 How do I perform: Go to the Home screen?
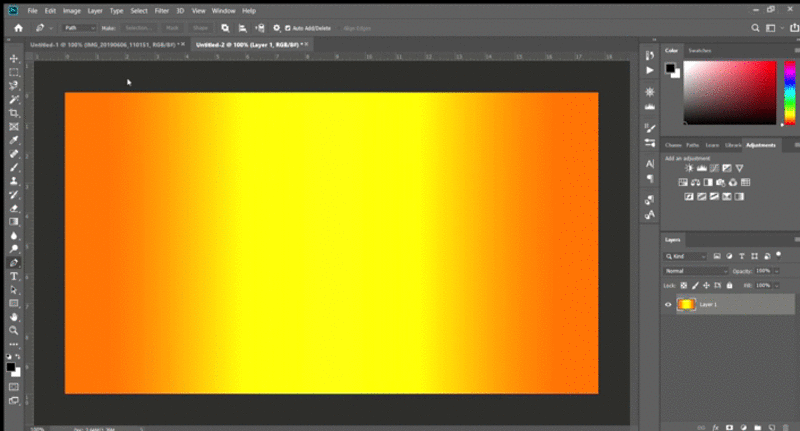18,28
